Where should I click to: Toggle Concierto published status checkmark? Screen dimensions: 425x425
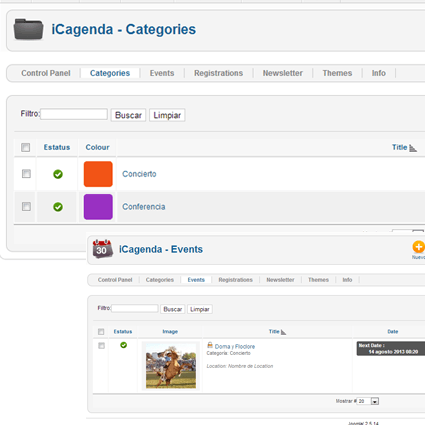58,174
